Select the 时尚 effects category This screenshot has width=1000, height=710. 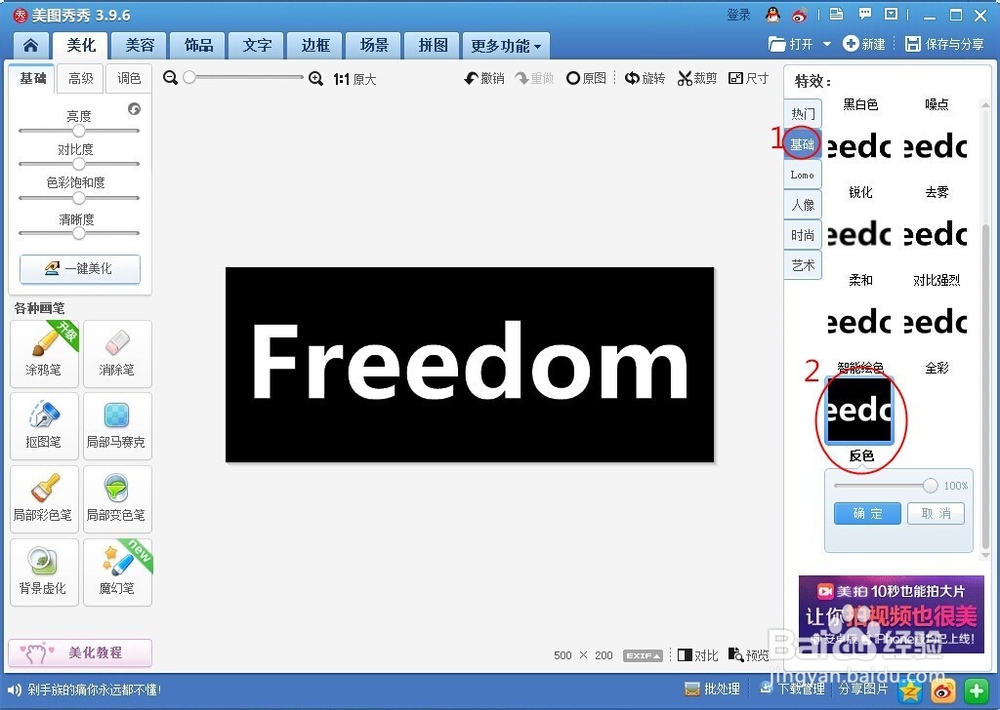(x=802, y=235)
